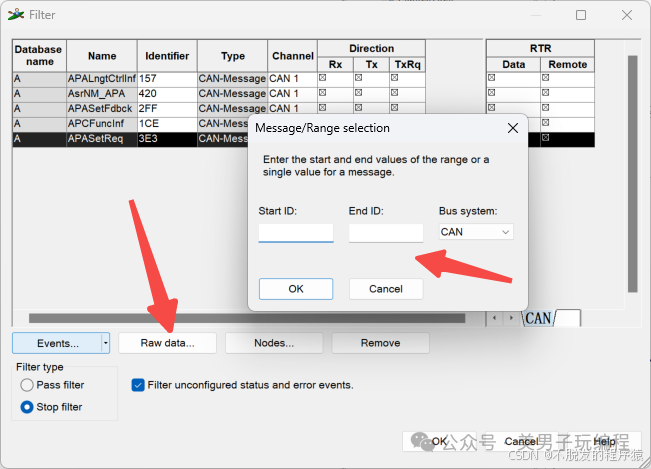Viewport: 651px width, 469px height.
Task: Toggle TxRq checkbox for APALngtCtrlInf
Action: pos(395,78)
